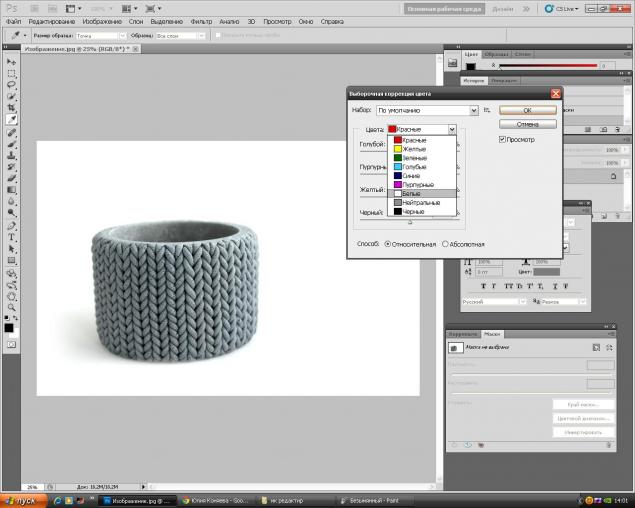Open the Изображение menu

102,21
